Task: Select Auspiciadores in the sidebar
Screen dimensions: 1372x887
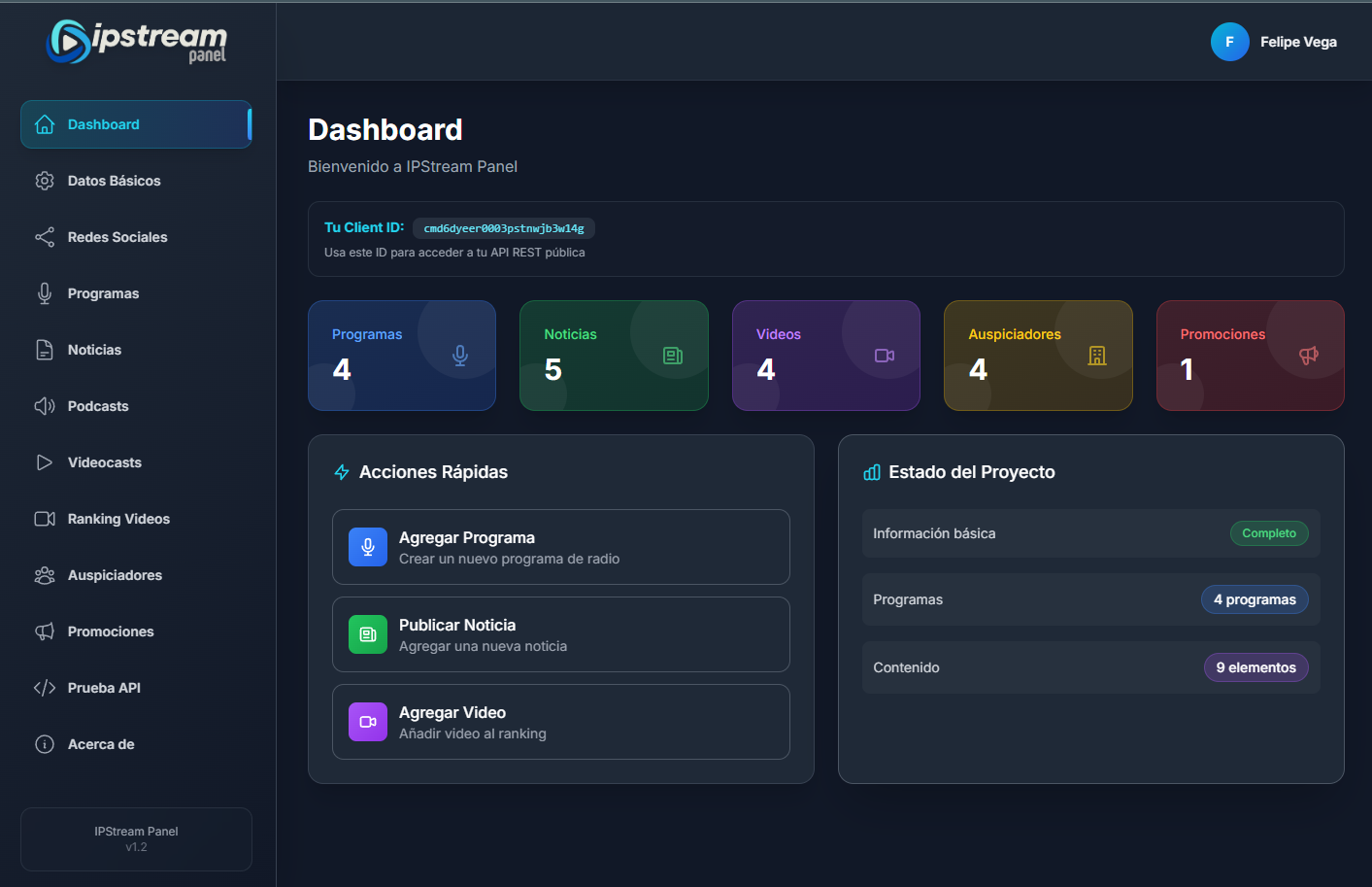Action: [x=115, y=575]
